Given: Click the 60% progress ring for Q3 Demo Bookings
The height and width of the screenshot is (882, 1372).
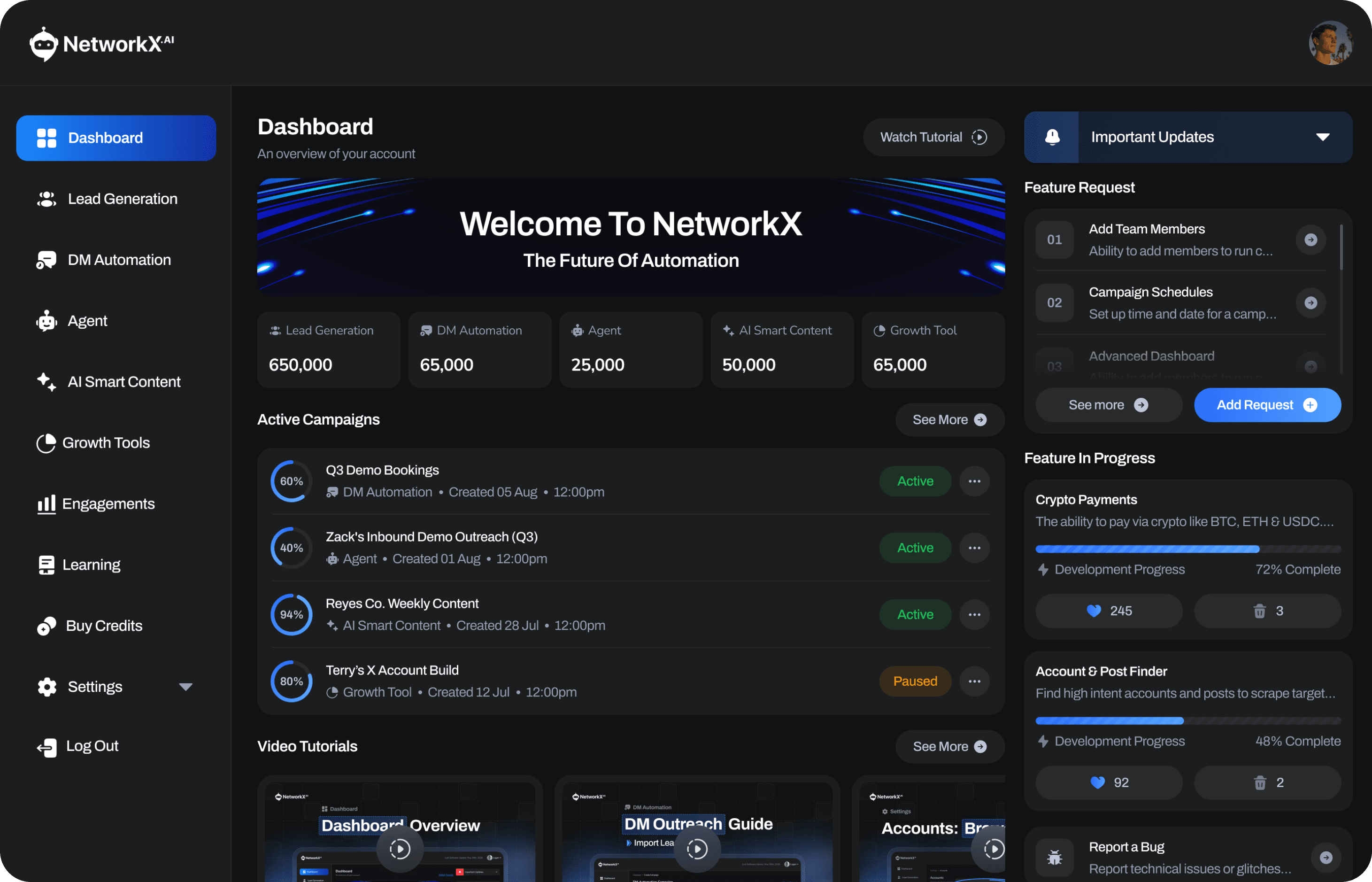Looking at the screenshot, I should [x=292, y=481].
